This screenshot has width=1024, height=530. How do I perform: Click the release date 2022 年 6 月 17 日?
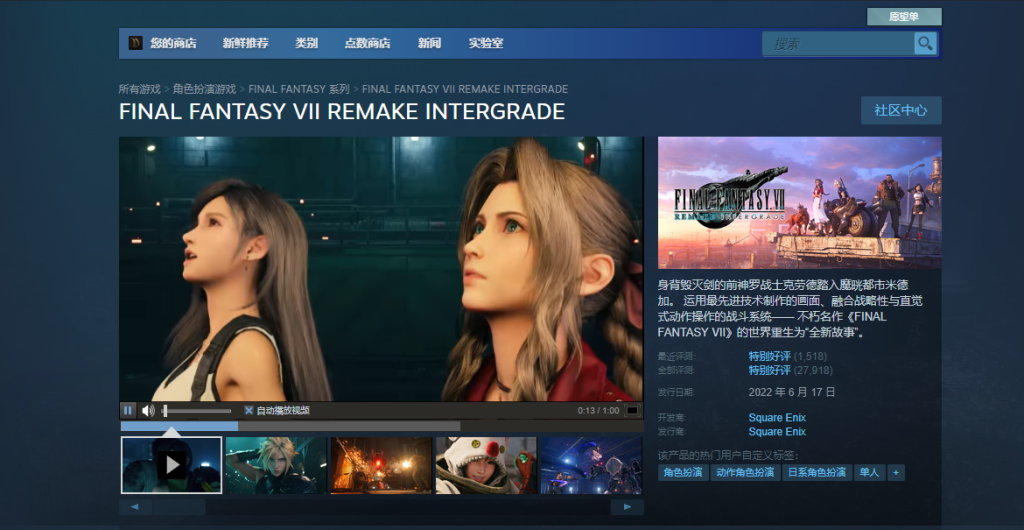click(792, 392)
